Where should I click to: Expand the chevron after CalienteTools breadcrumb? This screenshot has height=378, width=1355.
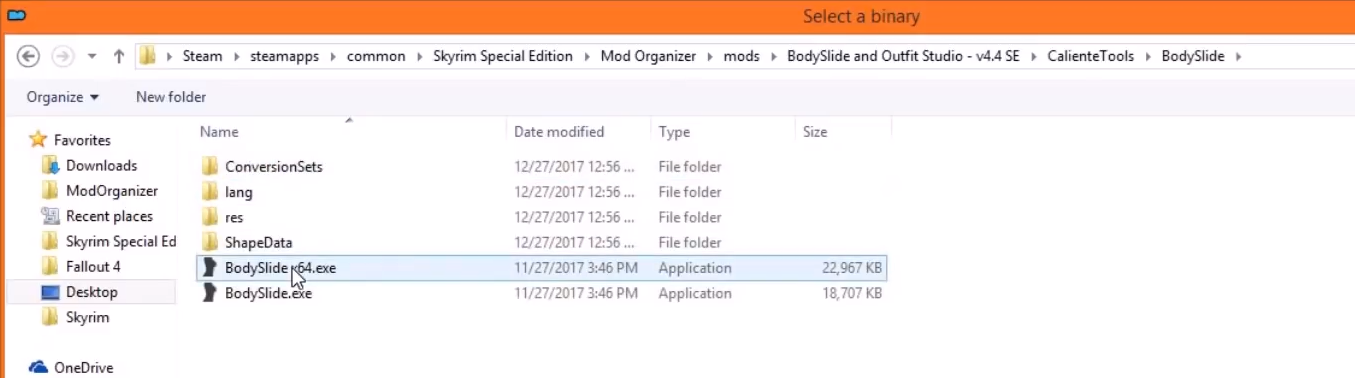(1148, 57)
